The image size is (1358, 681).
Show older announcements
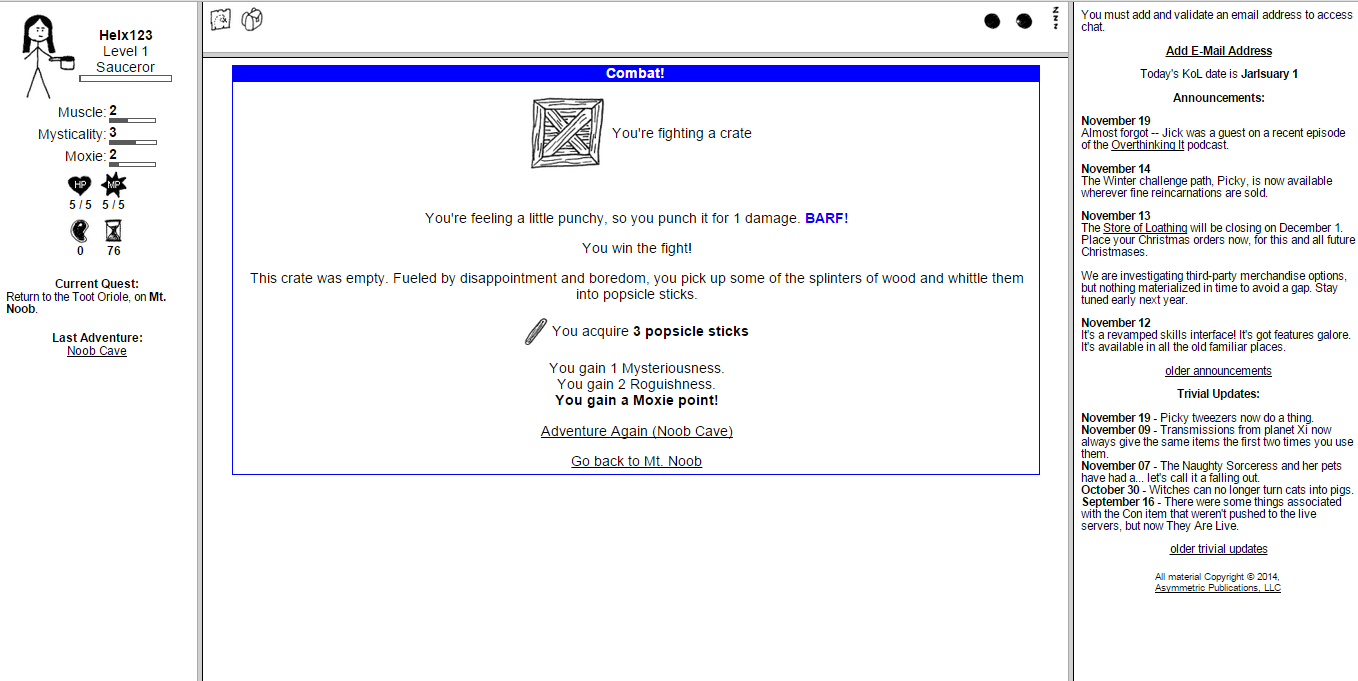click(1218, 371)
